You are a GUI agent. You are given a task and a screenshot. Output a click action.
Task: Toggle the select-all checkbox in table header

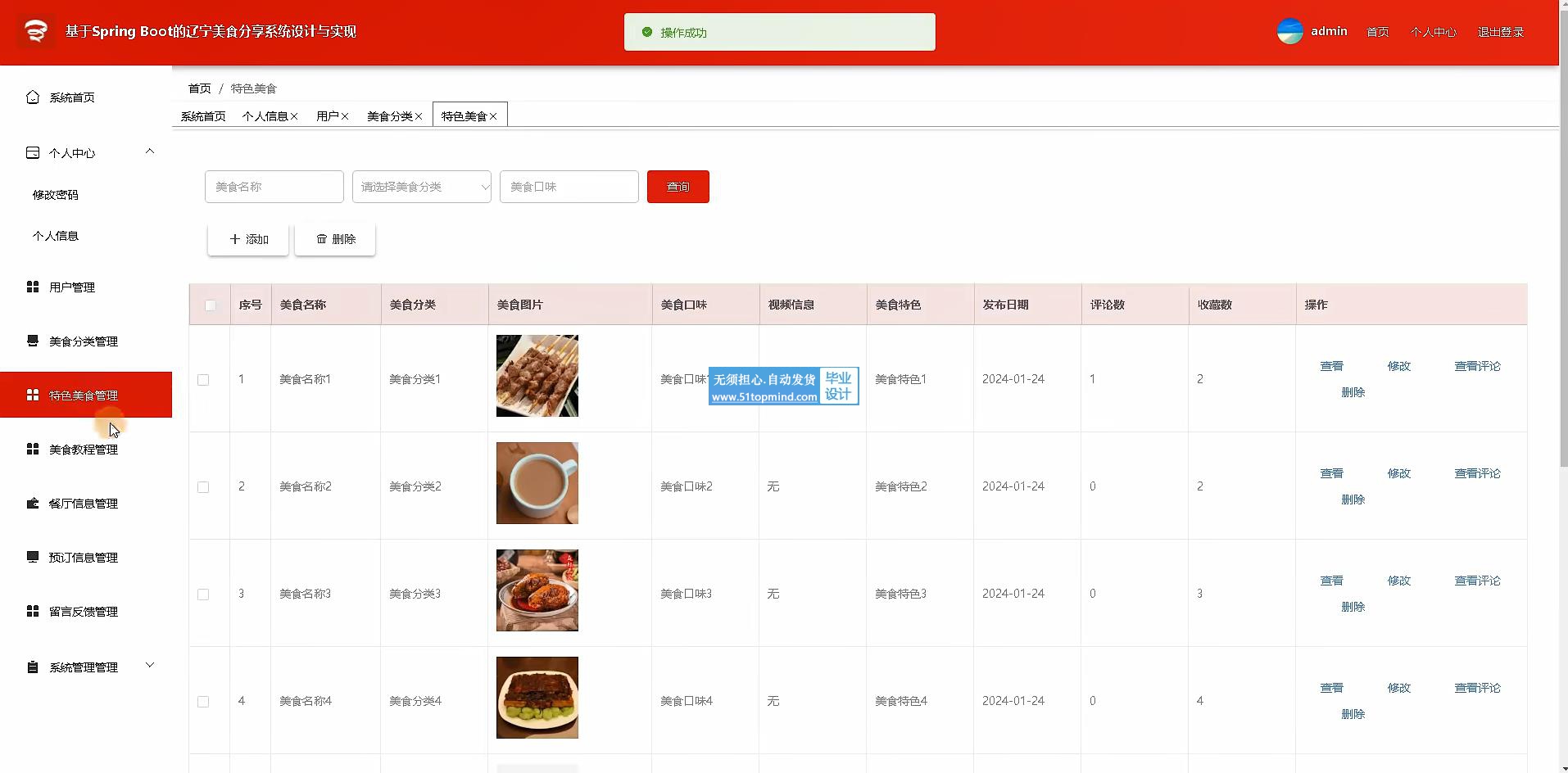[211, 305]
